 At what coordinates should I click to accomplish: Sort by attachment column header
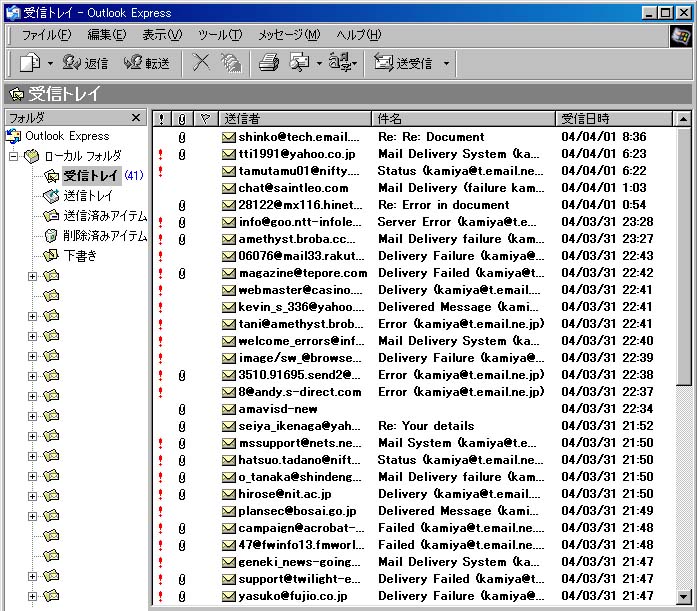[182, 119]
